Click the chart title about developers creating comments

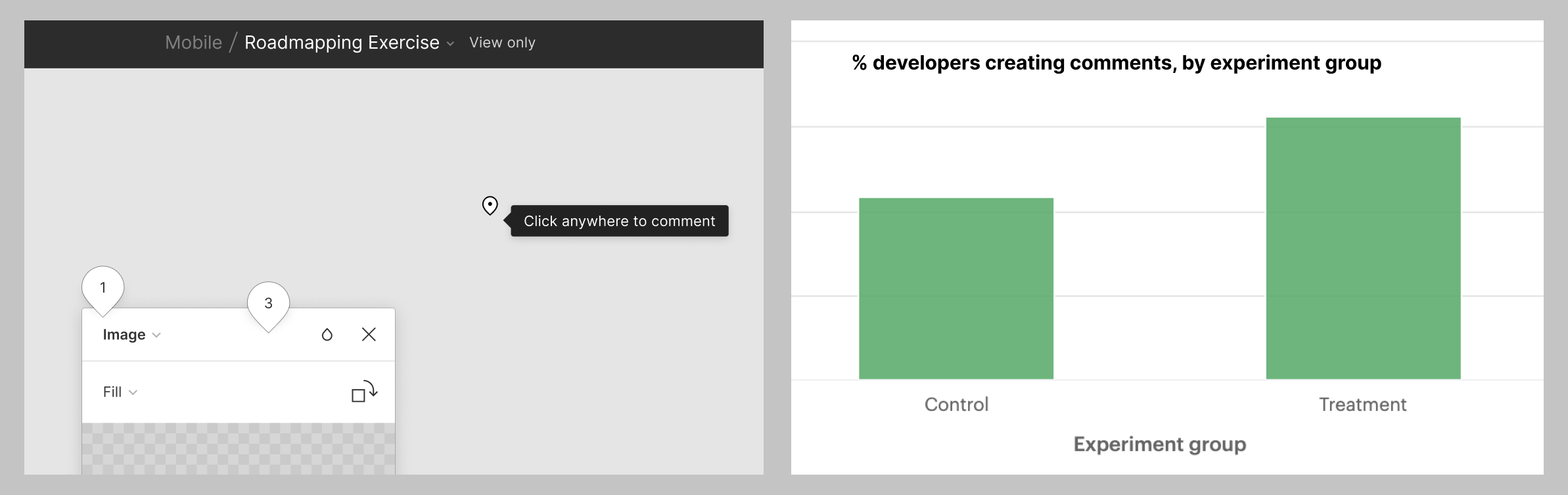(x=1116, y=63)
